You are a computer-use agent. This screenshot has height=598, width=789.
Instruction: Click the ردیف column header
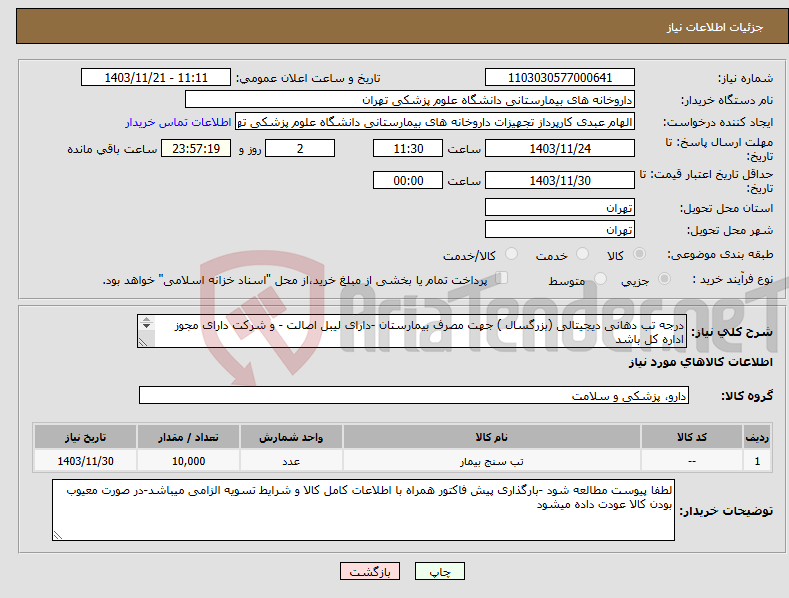point(757,437)
